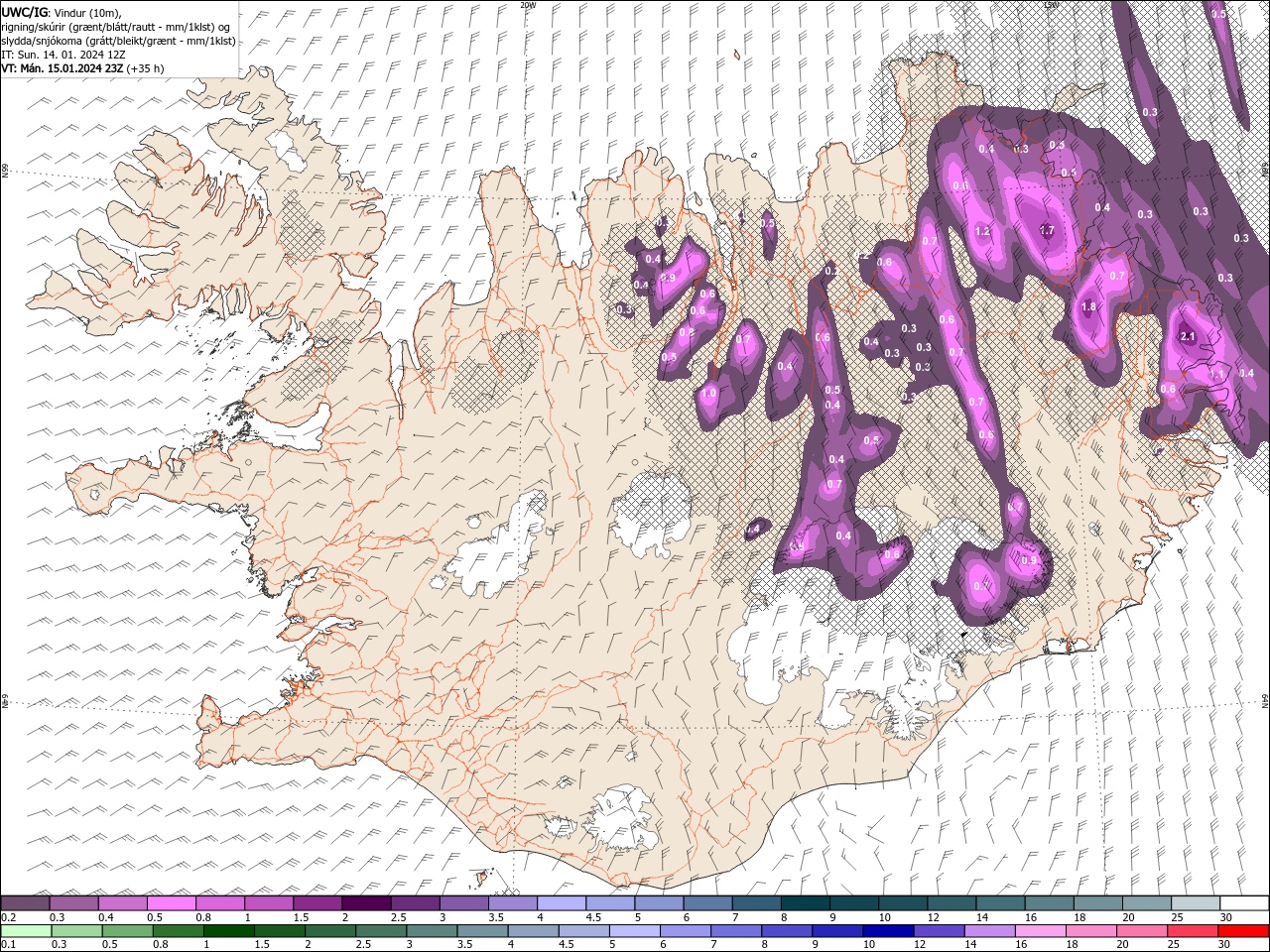Pick top-row legend swatch between 0.4 and 0.5

pyautogui.click(x=122, y=903)
